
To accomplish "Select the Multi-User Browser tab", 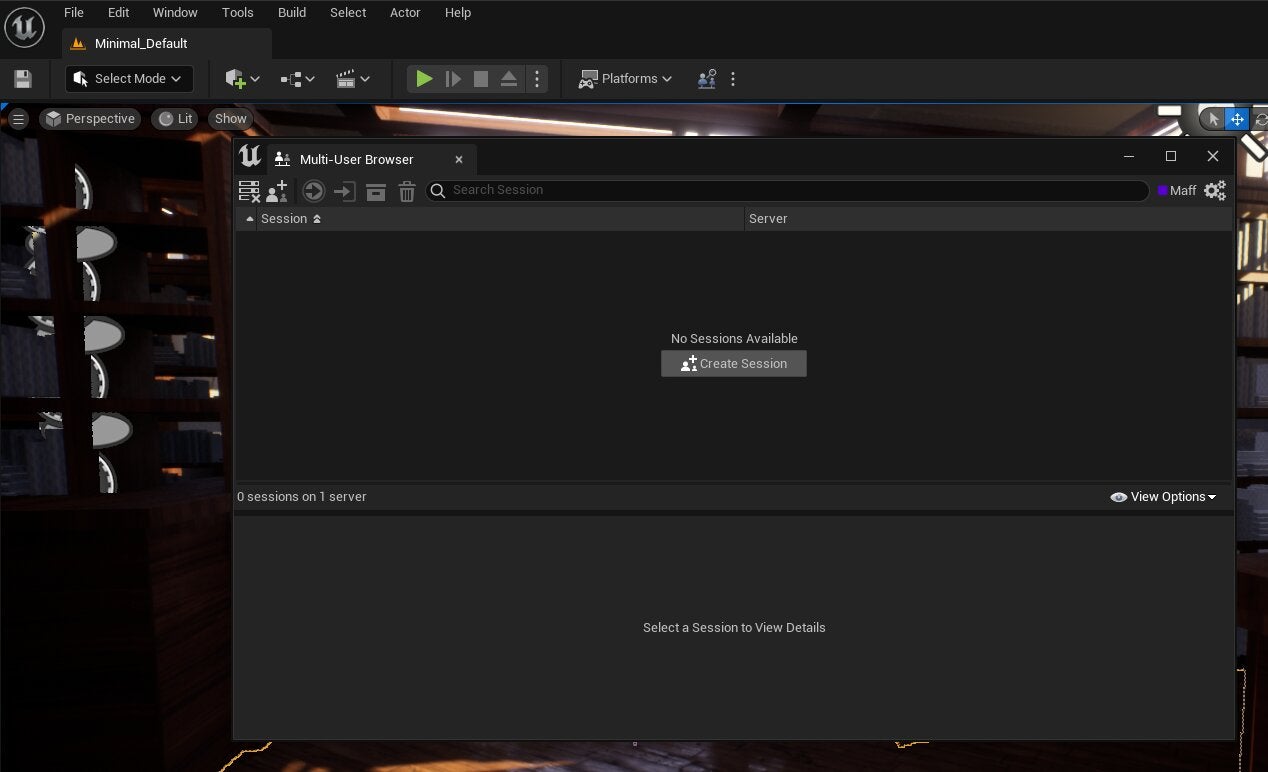I will coord(356,159).
